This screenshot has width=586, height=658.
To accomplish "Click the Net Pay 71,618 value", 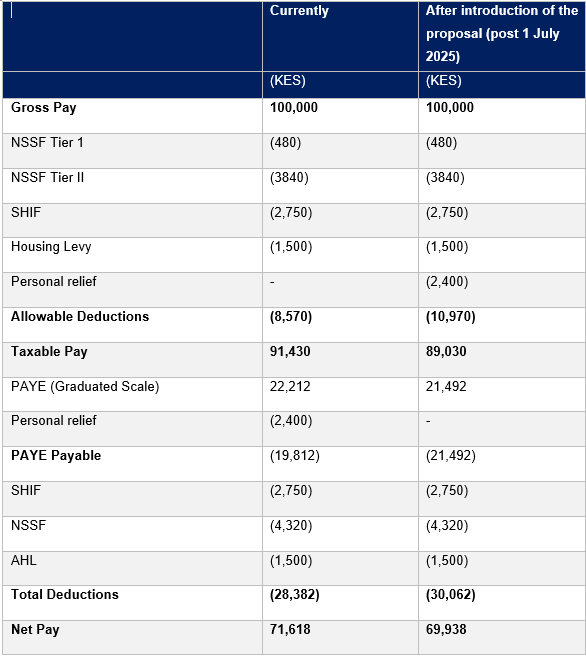I will tap(290, 629).
